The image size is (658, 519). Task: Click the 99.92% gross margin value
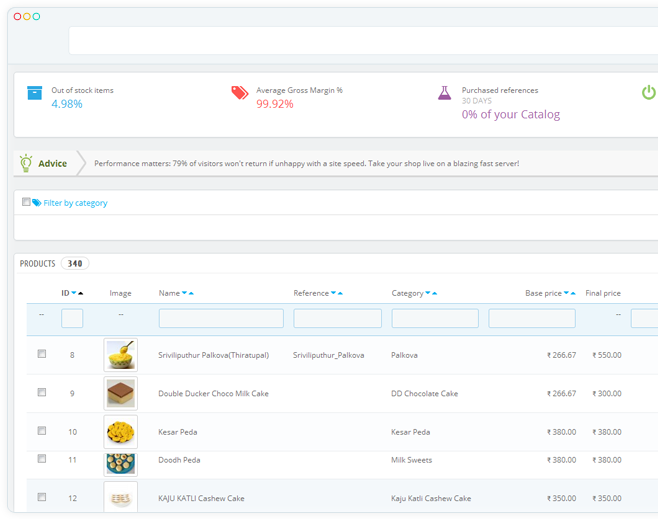pos(275,104)
